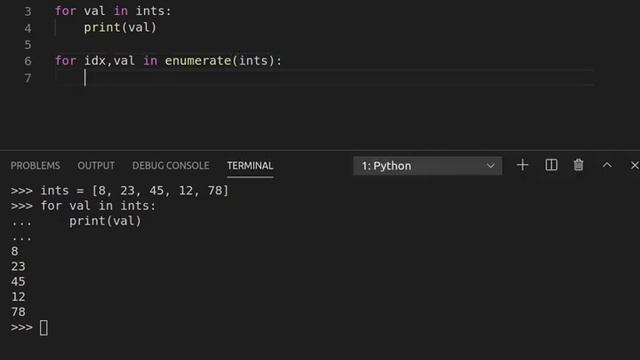Switch to the OUTPUT tab

(96, 166)
